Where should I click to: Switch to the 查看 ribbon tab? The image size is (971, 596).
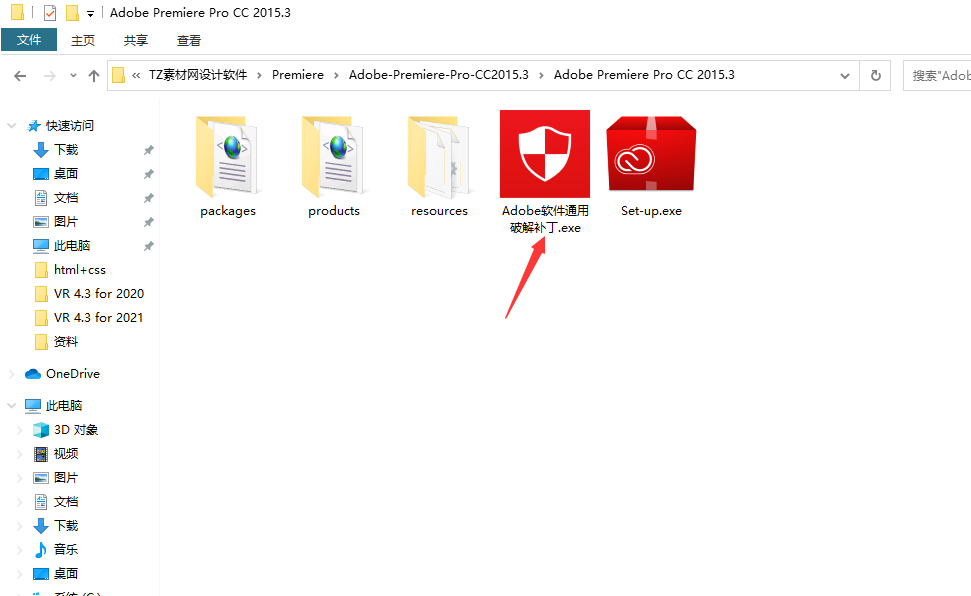[189, 40]
